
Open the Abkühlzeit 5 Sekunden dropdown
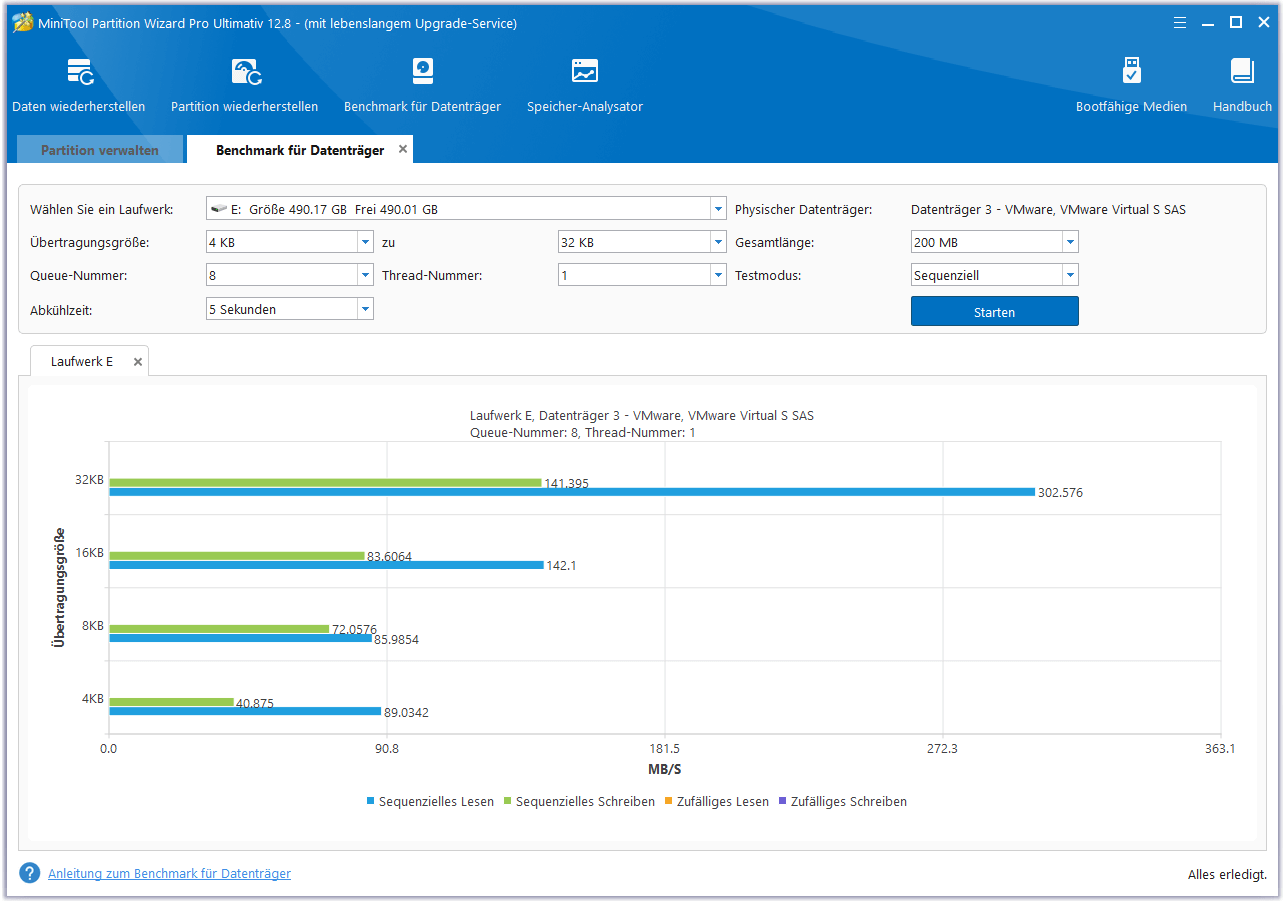pyautogui.click(x=365, y=309)
